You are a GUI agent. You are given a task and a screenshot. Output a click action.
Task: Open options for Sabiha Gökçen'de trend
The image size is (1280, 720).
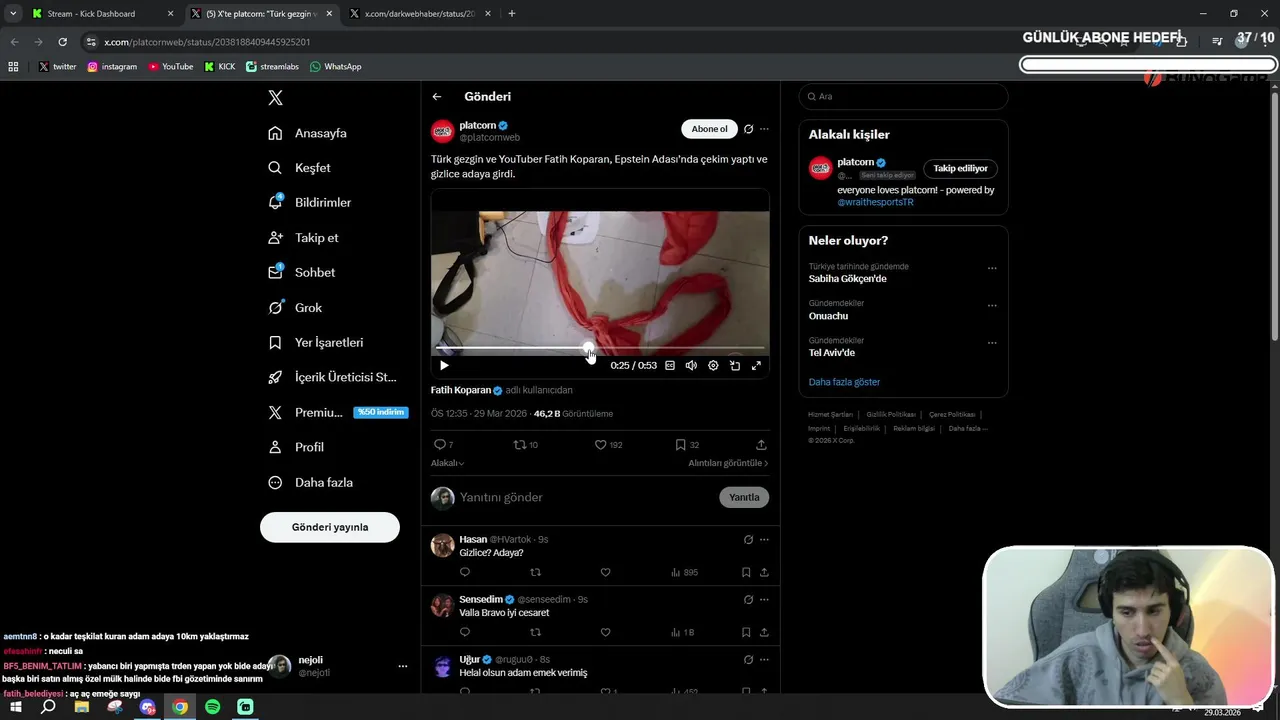pos(992,268)
